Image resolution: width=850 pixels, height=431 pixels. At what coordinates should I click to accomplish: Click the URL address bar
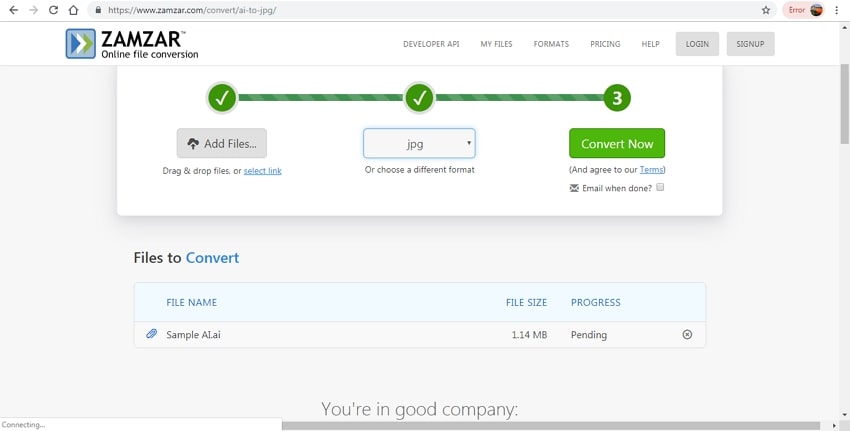click(x=420, y=10)
